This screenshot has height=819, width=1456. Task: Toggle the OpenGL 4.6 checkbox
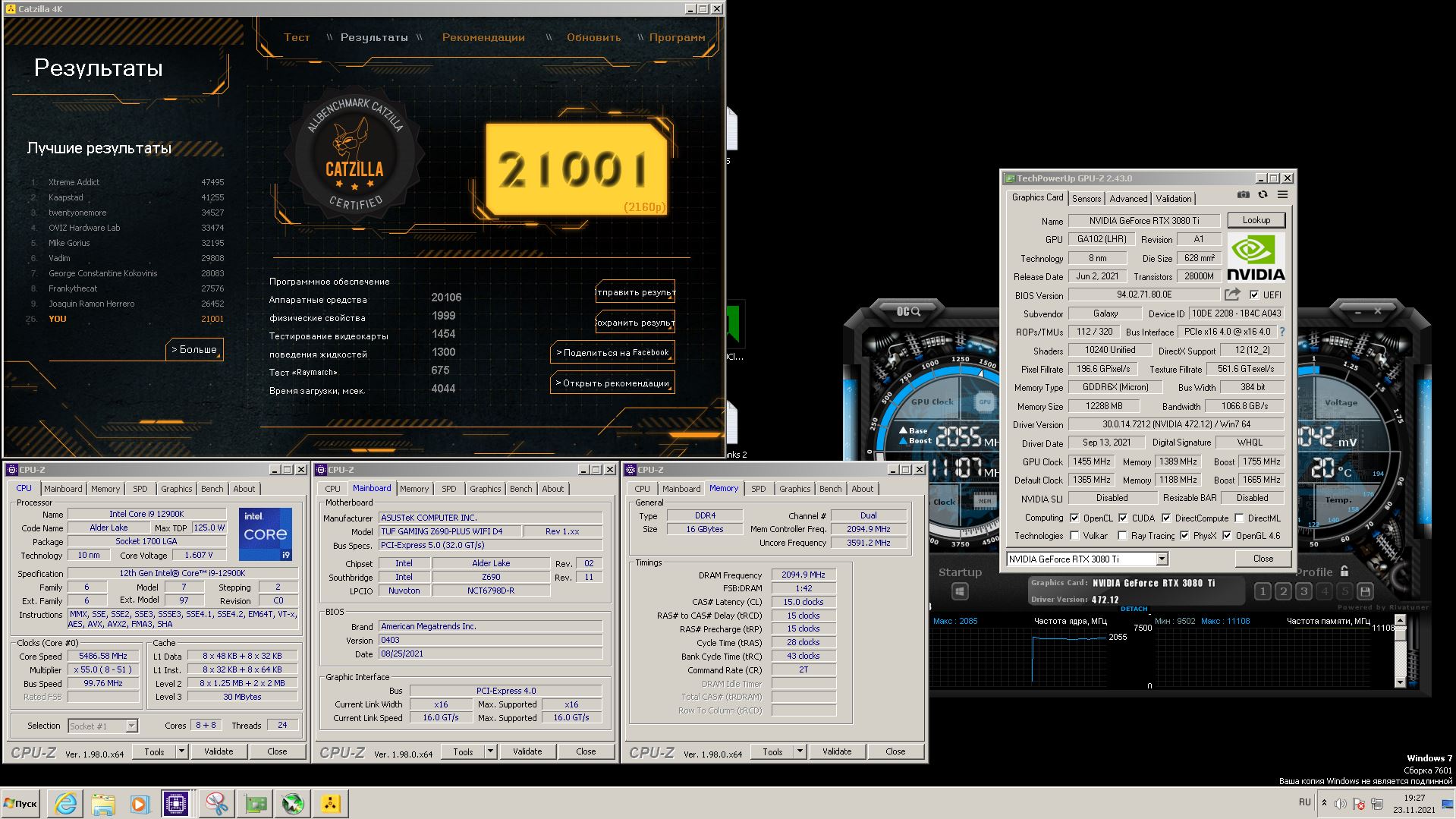coord(1227,535)
